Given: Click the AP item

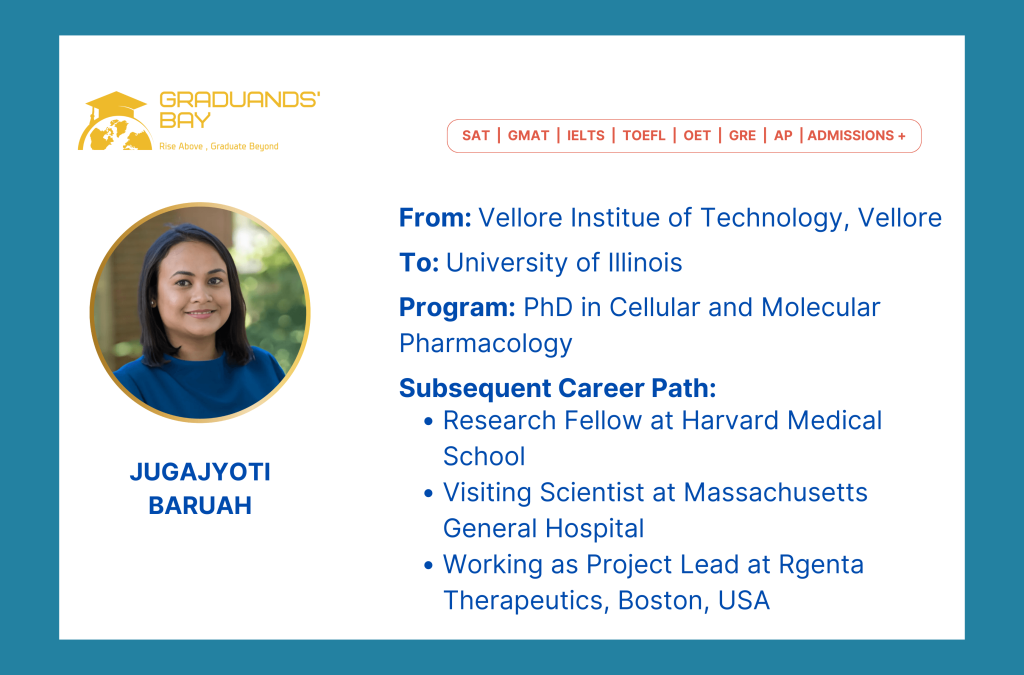Looking at the screenshot, I should (783, 135).
